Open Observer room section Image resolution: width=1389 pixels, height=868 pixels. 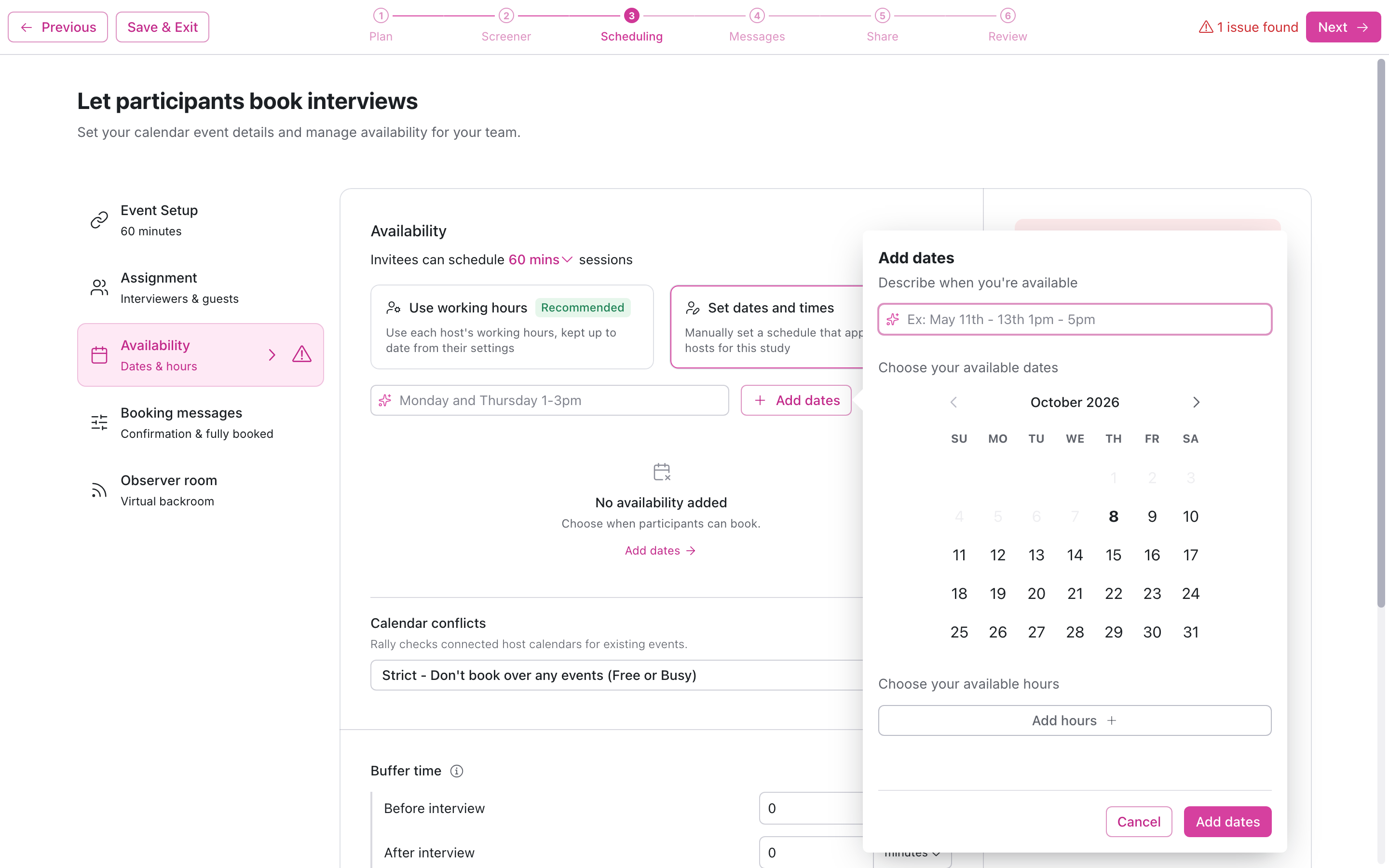(200, 489)
